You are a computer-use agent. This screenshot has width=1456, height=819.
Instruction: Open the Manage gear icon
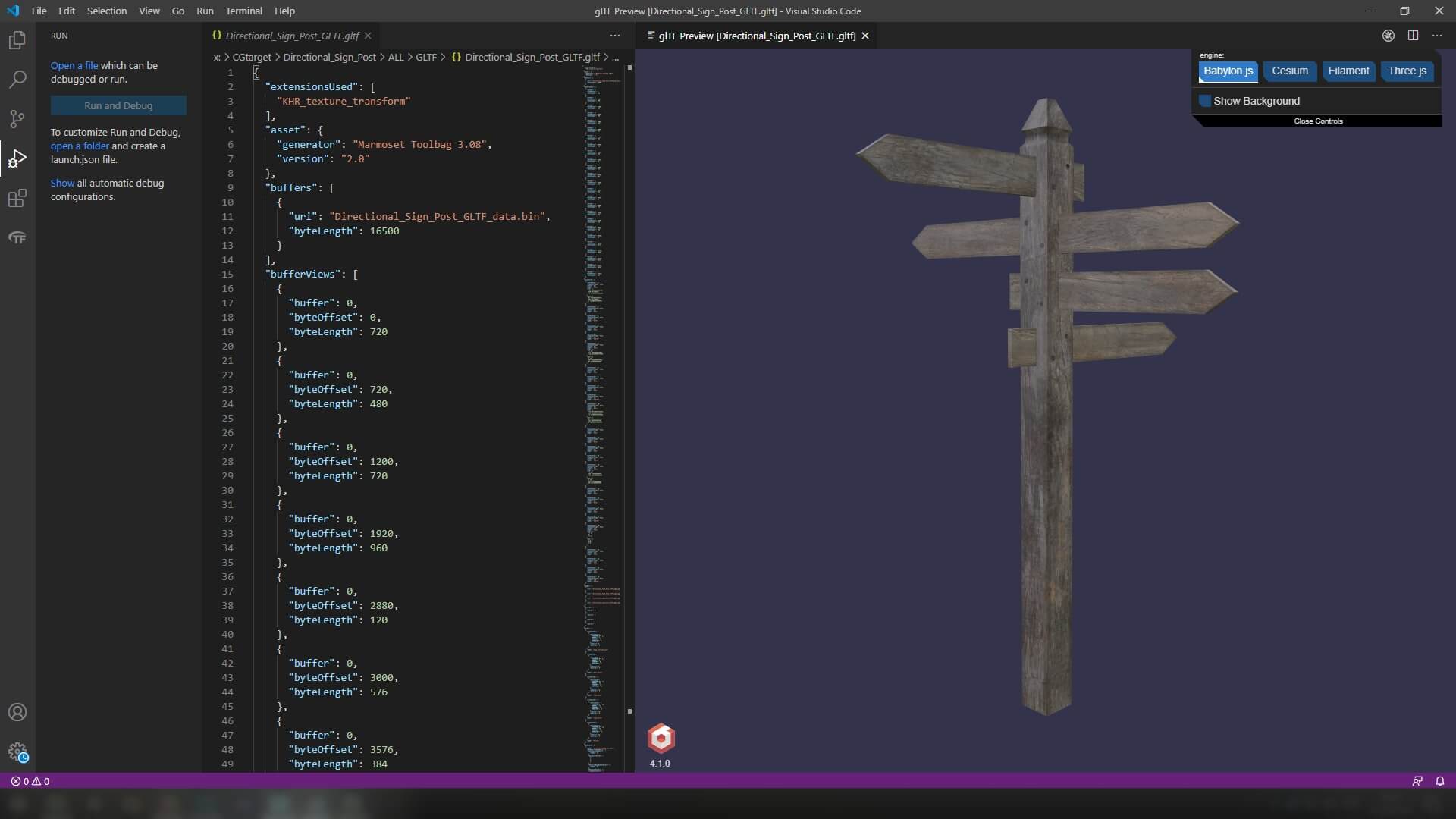[17, 752]
